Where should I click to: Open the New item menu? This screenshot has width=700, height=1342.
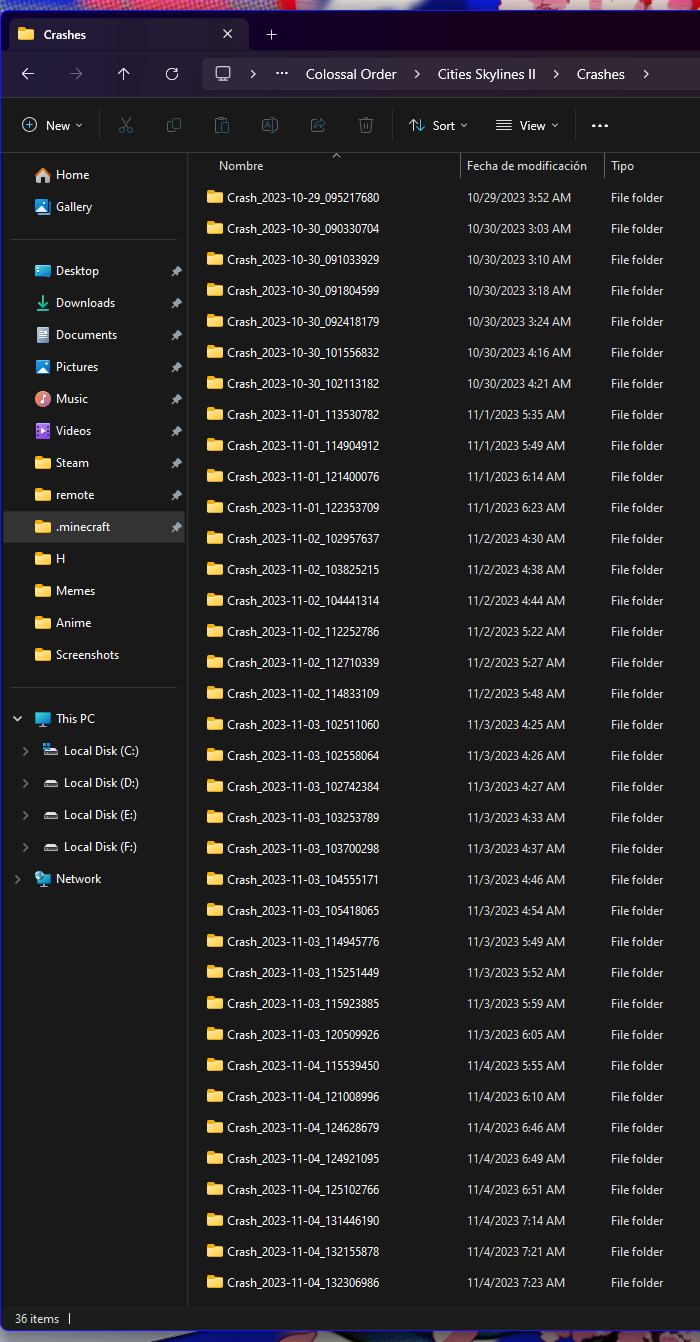pos(52,126)
